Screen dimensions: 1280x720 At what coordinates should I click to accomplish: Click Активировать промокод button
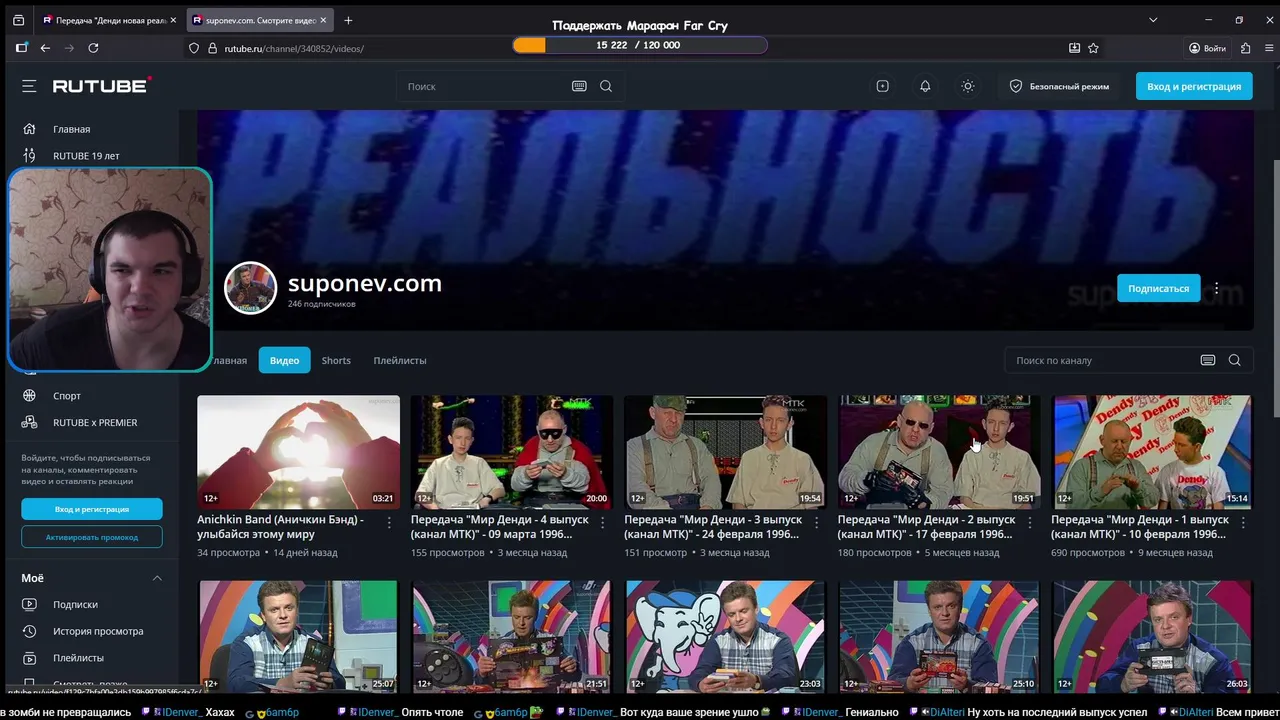(92, 537)
